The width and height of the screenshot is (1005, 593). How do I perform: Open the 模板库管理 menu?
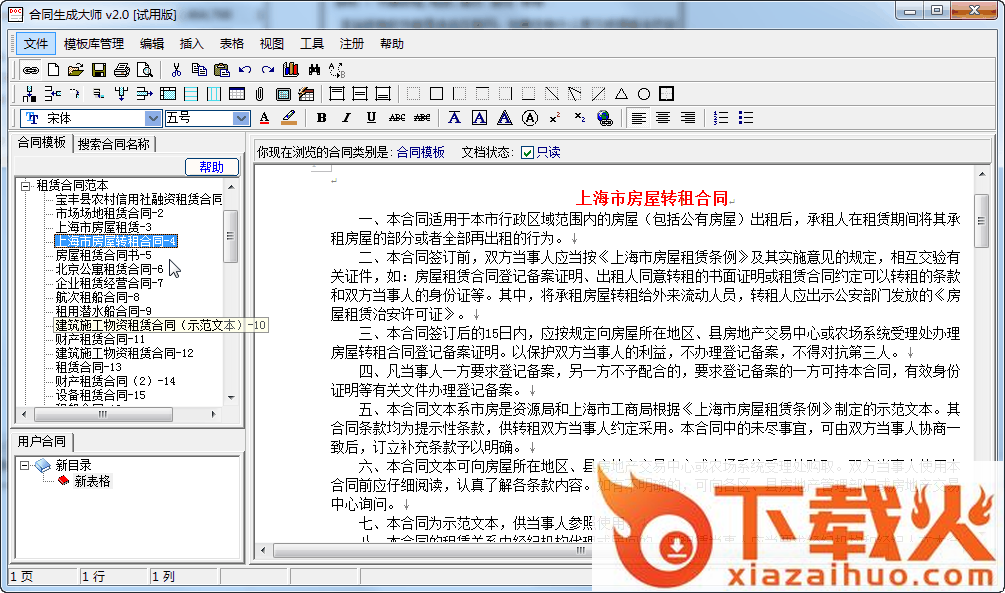coord(94,44)
